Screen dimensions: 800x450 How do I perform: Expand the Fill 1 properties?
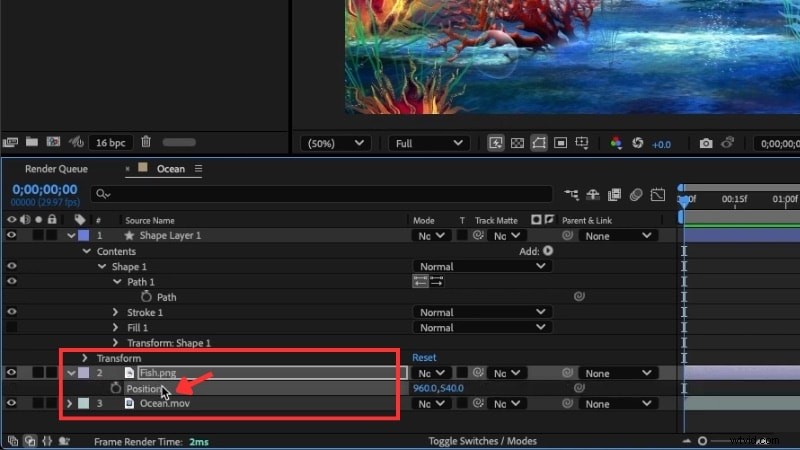(x=115, y=327)
